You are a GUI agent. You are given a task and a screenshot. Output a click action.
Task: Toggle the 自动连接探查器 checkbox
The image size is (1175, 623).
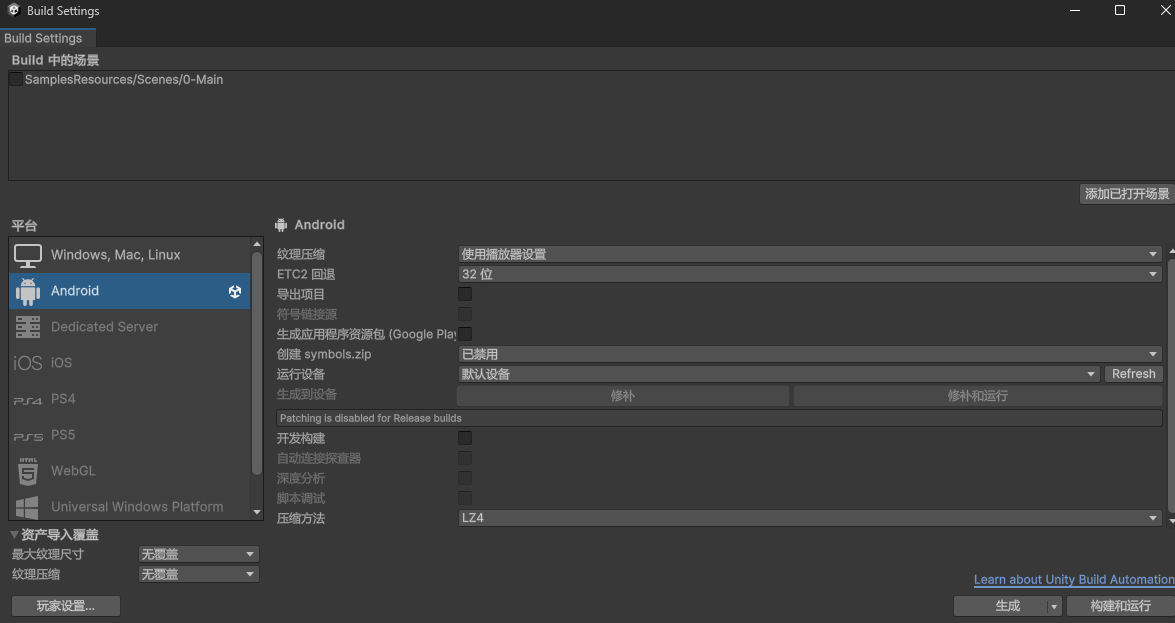coord(465,458)
